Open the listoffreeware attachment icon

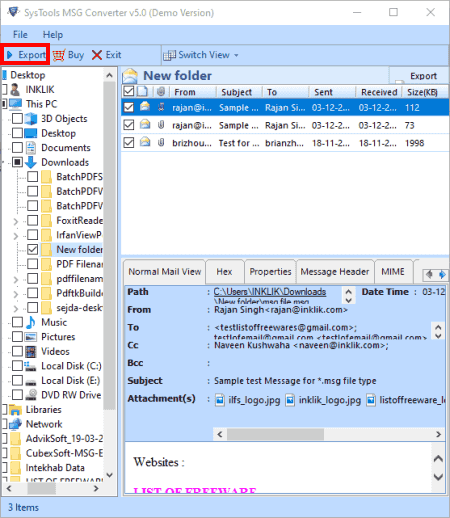pos(371,400)
